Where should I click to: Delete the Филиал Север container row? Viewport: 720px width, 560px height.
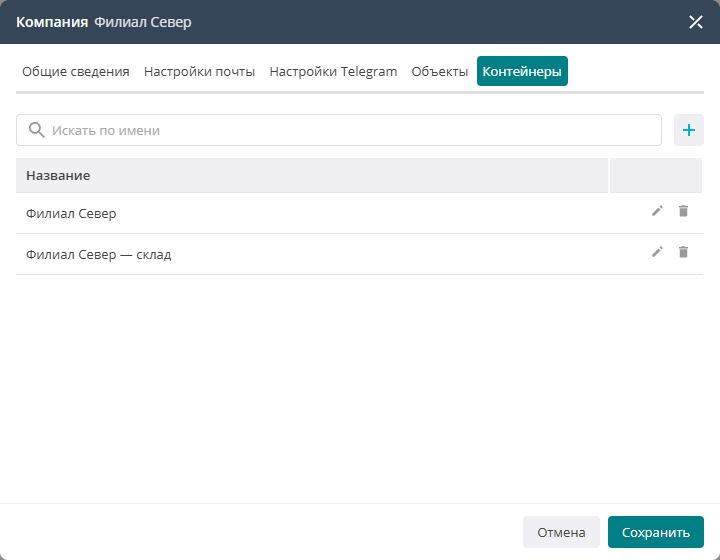(683, 211)
